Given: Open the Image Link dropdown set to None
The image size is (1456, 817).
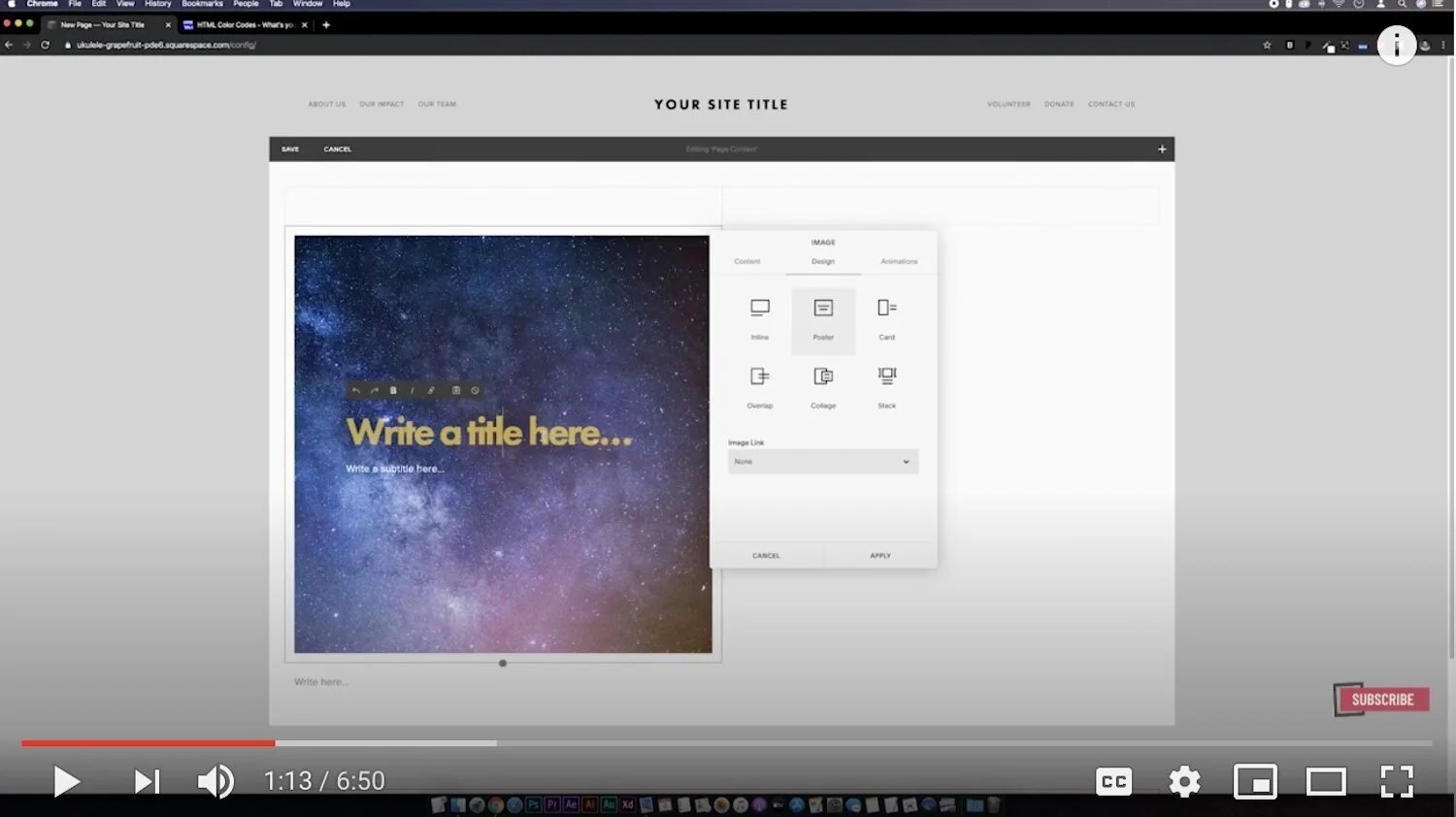Looking at the screenshot, I should tap(822, 461).
